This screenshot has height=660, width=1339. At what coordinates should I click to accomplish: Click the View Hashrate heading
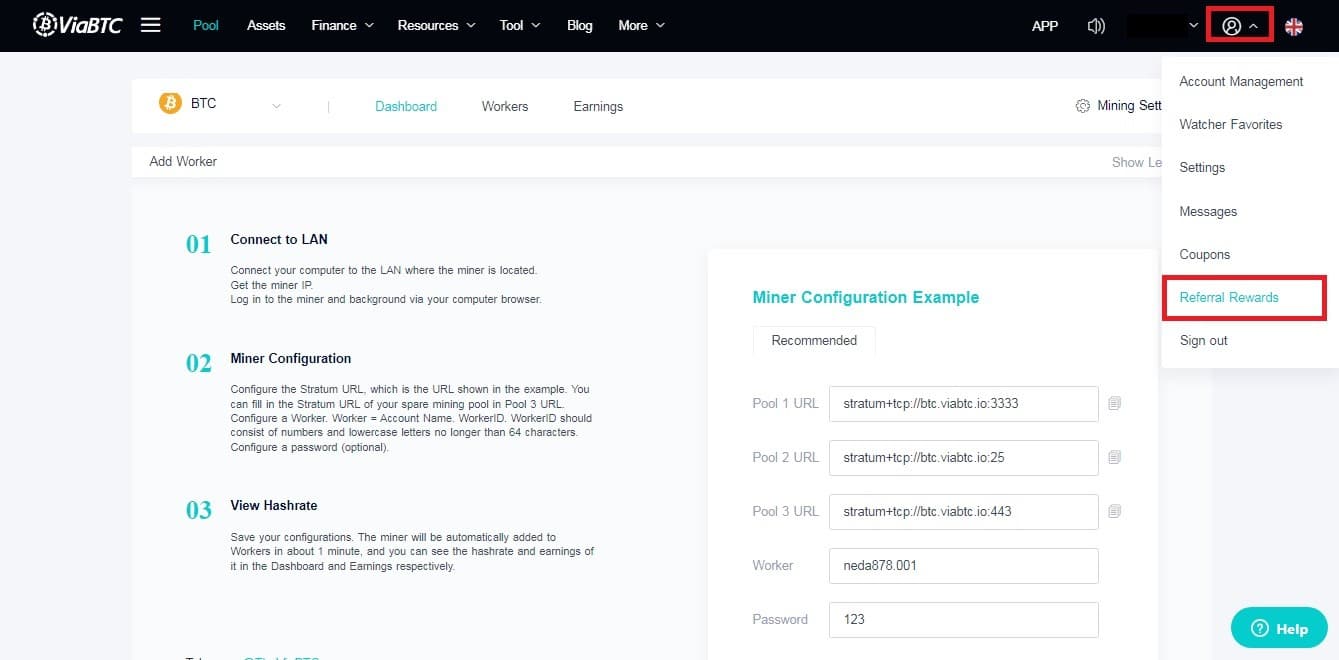(274, 505)
